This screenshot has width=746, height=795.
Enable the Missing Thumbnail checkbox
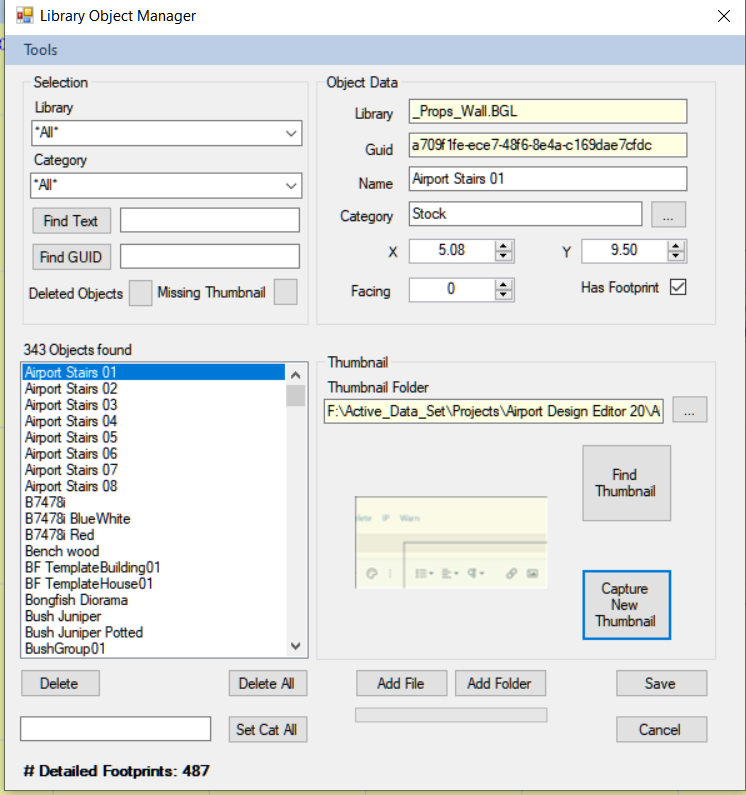286,292
